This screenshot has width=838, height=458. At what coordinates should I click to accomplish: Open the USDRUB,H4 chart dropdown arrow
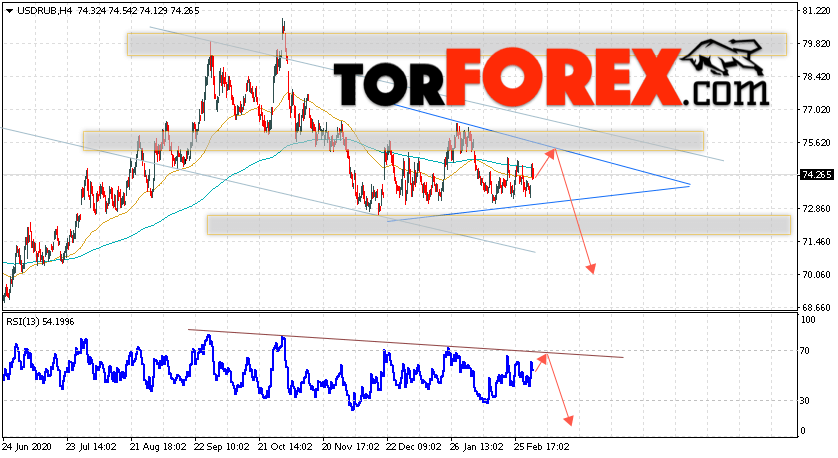[9, 11]
